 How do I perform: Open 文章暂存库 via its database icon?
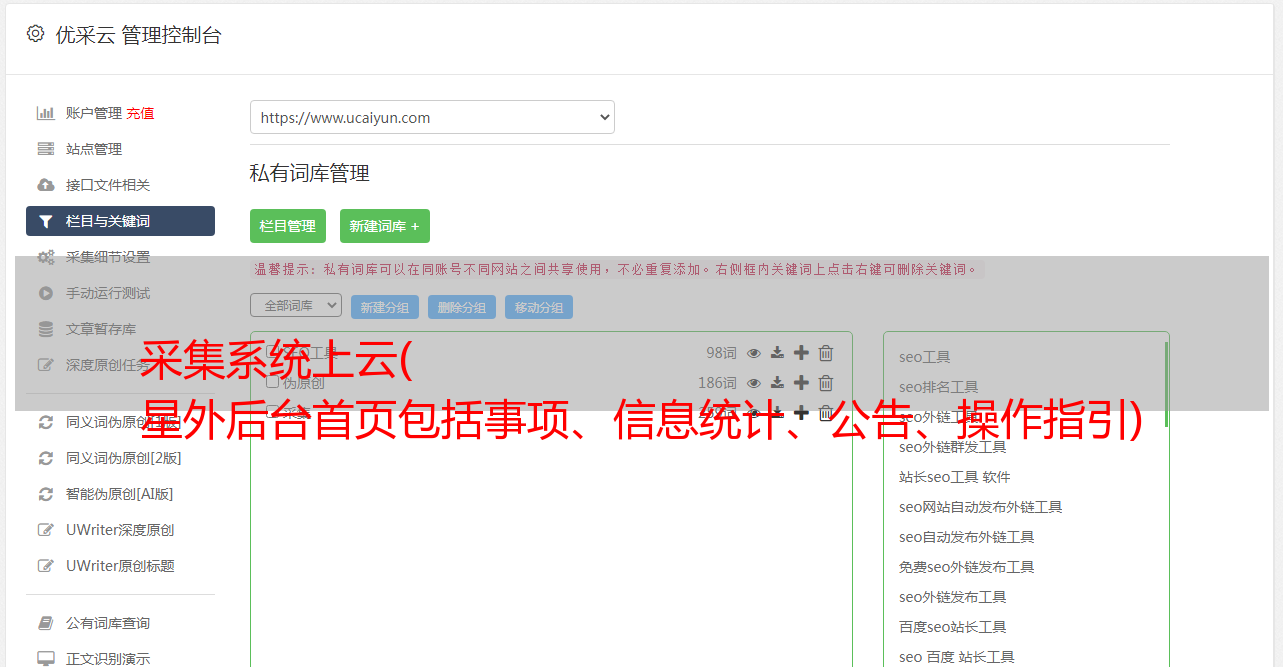(x=46, y=329)
